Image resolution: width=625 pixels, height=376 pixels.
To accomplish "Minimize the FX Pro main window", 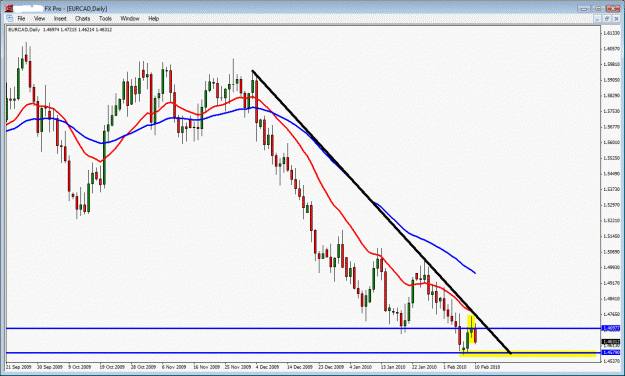I will pyautogui.click(x=584, y=8).
